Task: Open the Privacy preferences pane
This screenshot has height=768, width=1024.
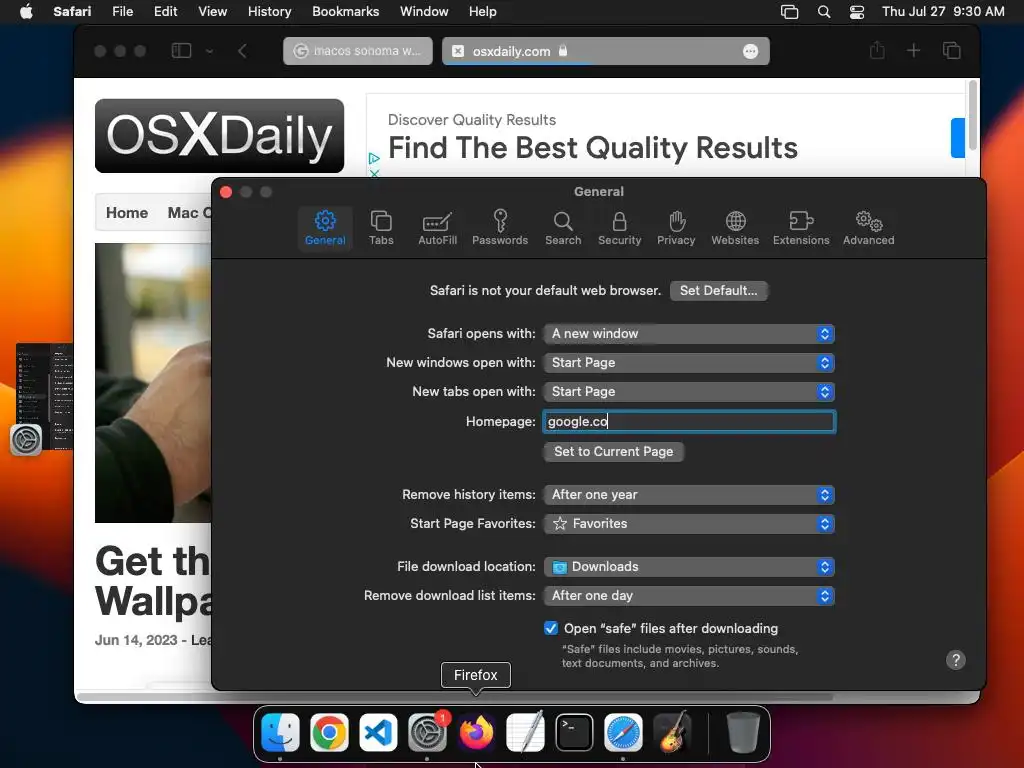Action: click(x=676, y=228)
